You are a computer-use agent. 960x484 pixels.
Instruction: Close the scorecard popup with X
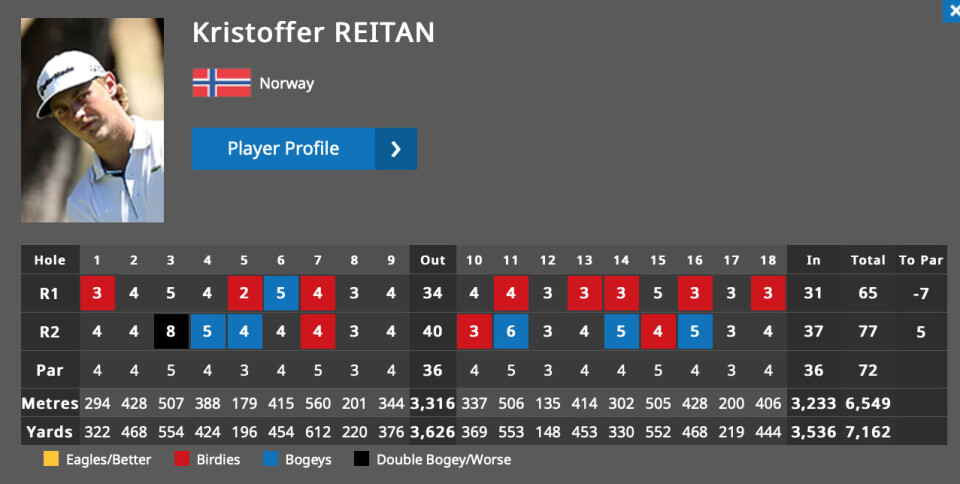952,11
